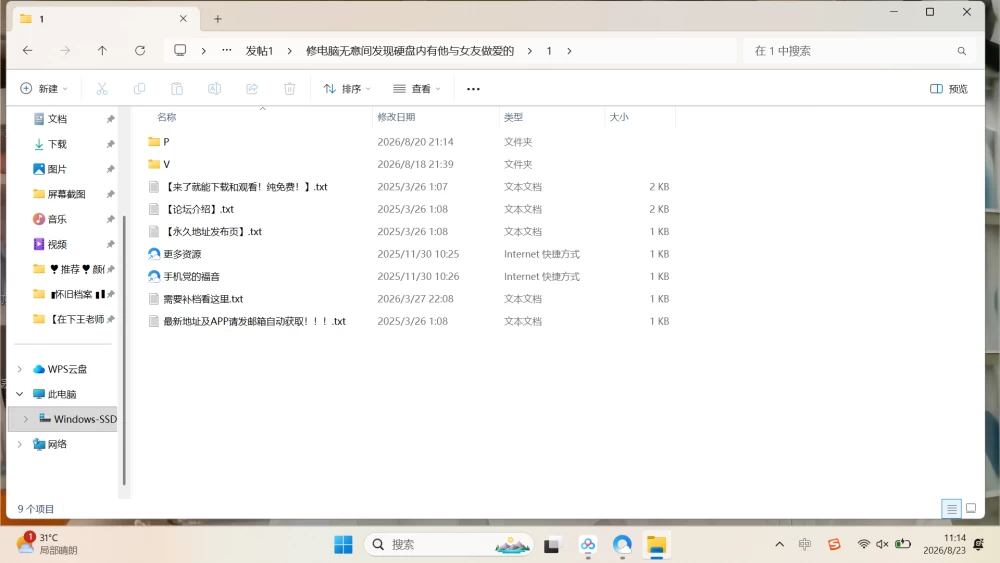Open Task View from the taskbar
This screenshot has height=563, width=1000.
(x=552, y=545)
